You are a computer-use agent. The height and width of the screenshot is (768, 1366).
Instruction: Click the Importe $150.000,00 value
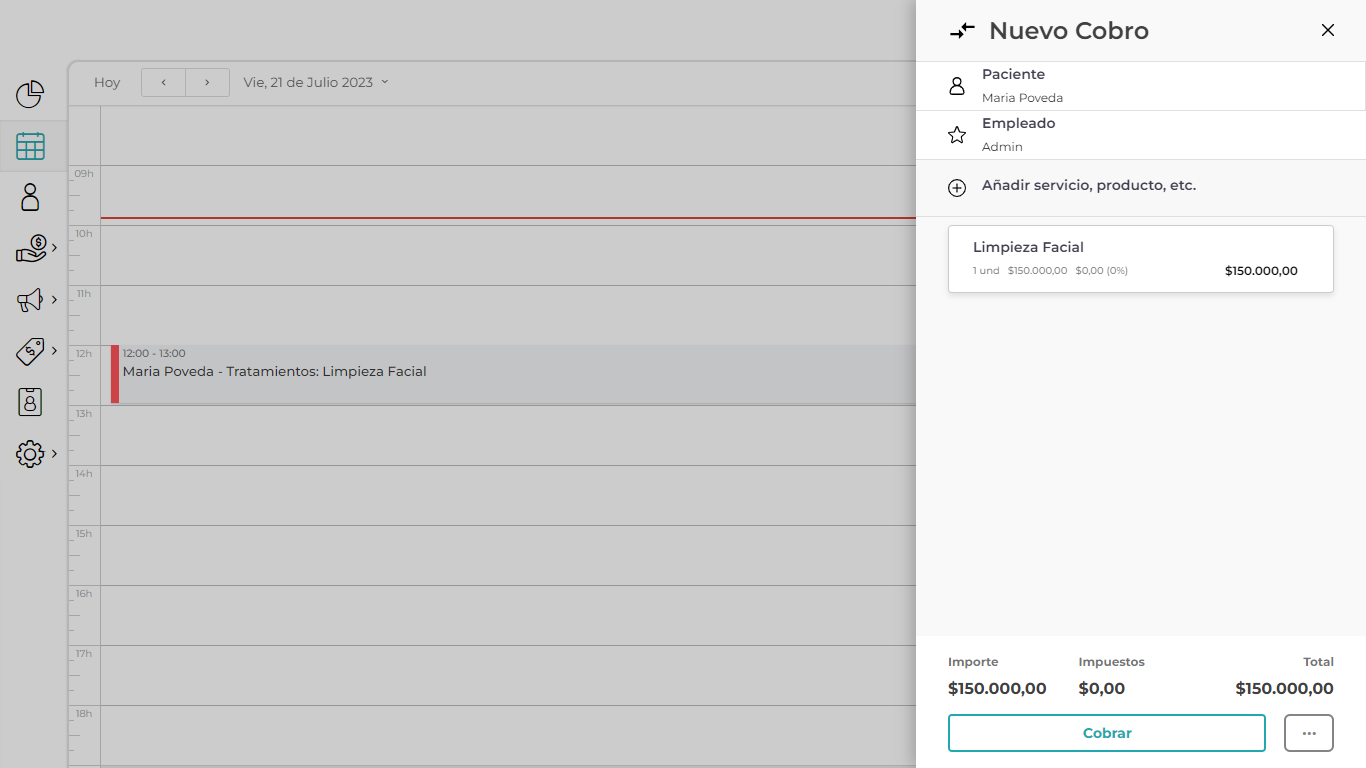click(x=997, y=688)
